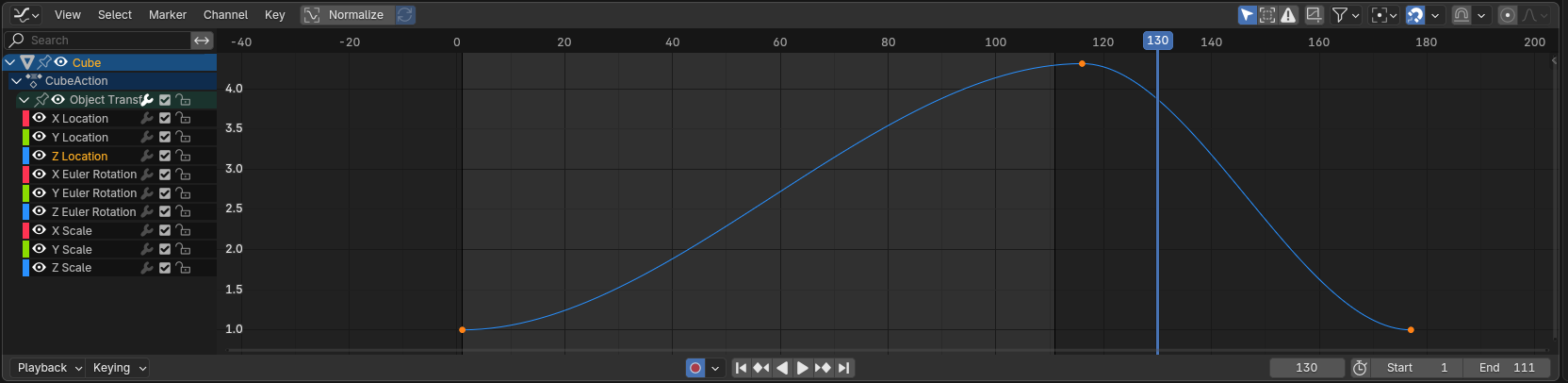Play the animation forward

coord(802,368)
